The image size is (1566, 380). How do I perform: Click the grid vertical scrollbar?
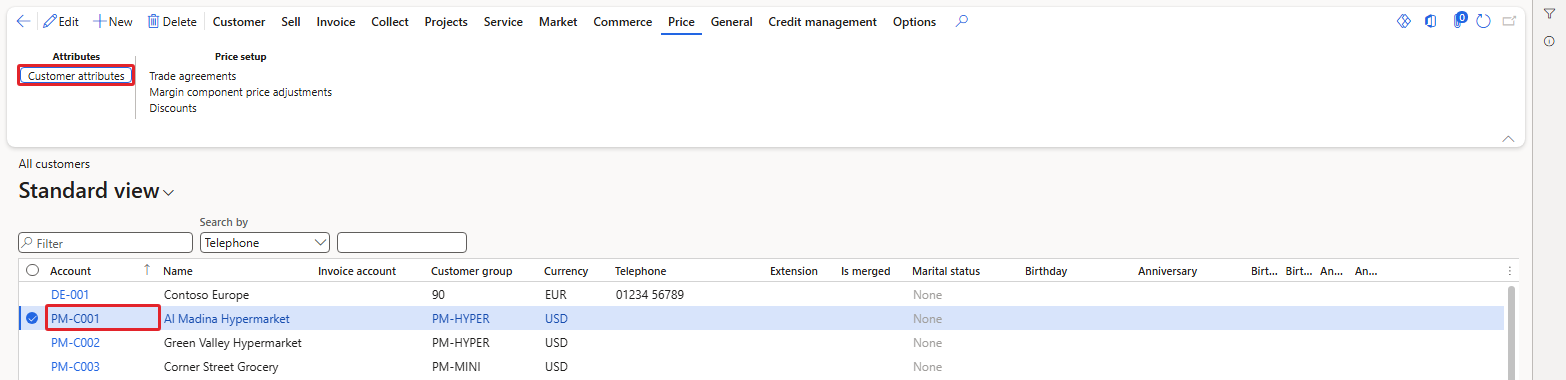pos(1510,332)
